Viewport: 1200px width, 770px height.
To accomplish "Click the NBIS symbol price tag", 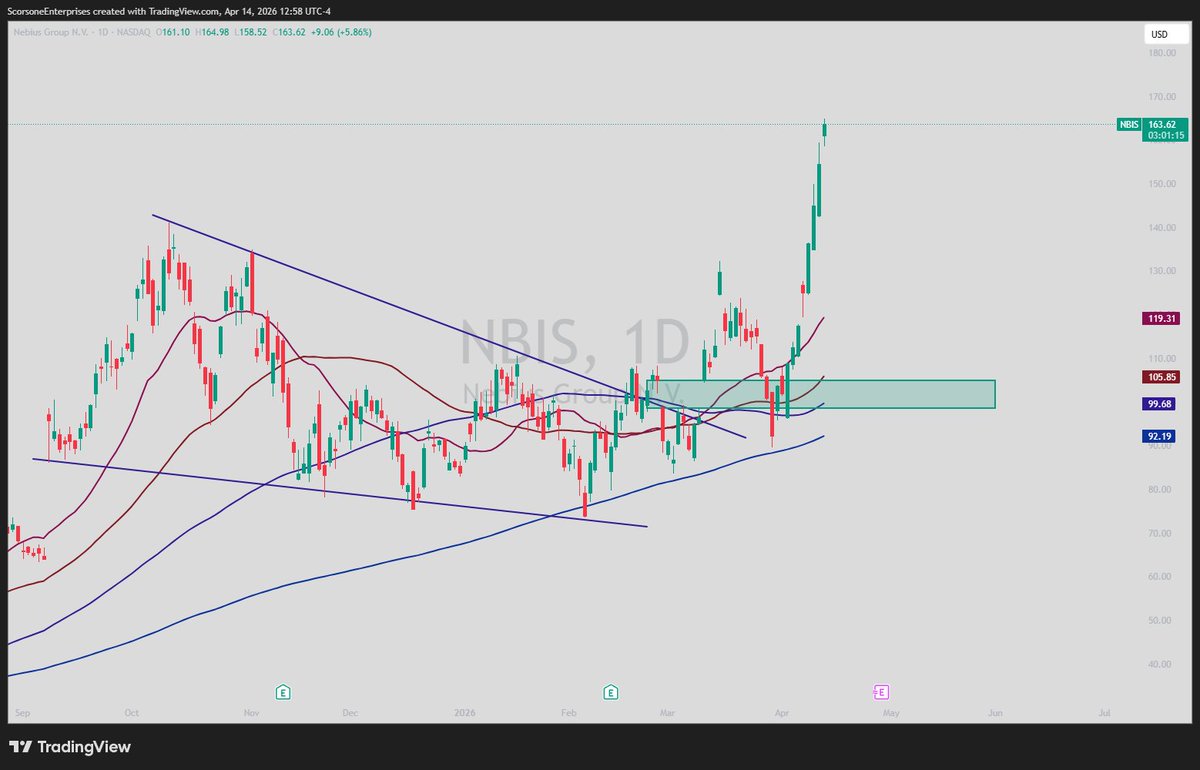I will click(x=1128, y=124).
